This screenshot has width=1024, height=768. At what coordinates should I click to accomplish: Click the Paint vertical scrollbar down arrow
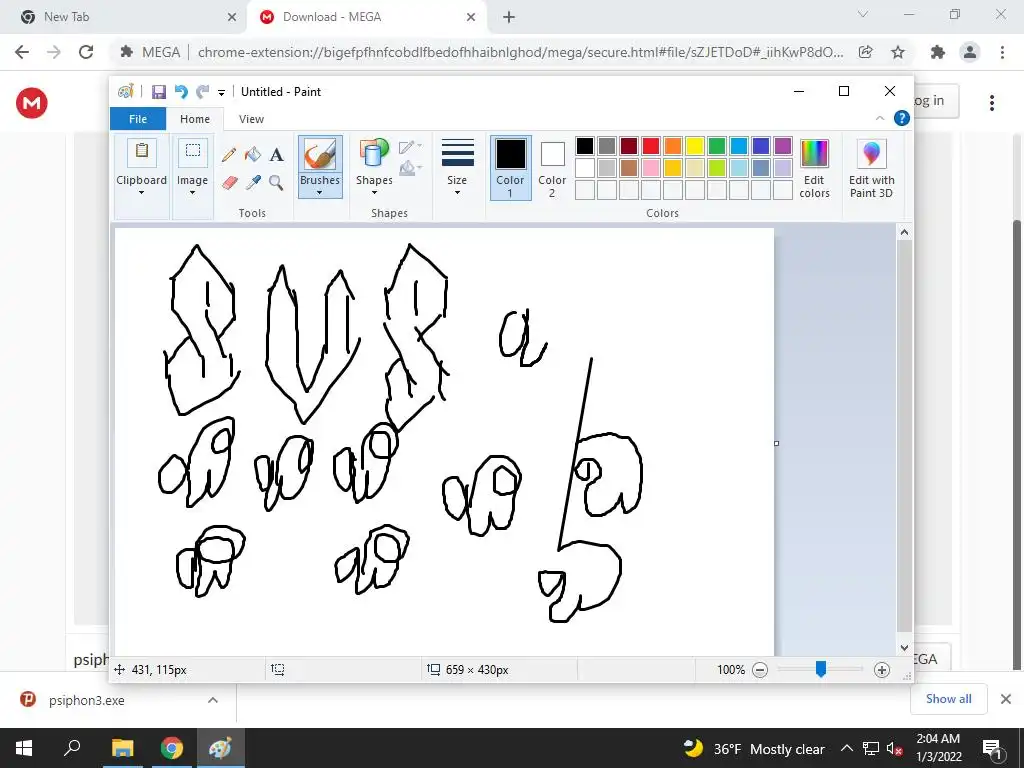click(x=904, y=648)
